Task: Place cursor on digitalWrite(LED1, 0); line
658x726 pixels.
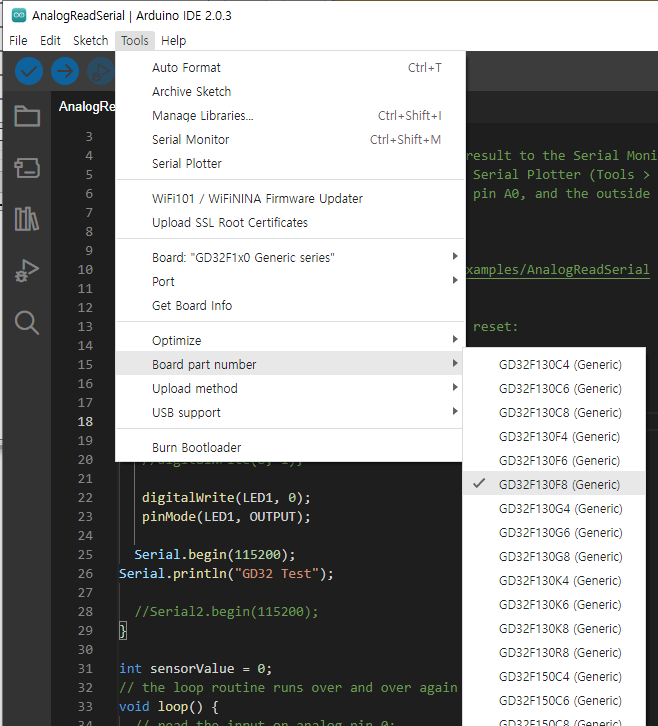Action: 226,498
